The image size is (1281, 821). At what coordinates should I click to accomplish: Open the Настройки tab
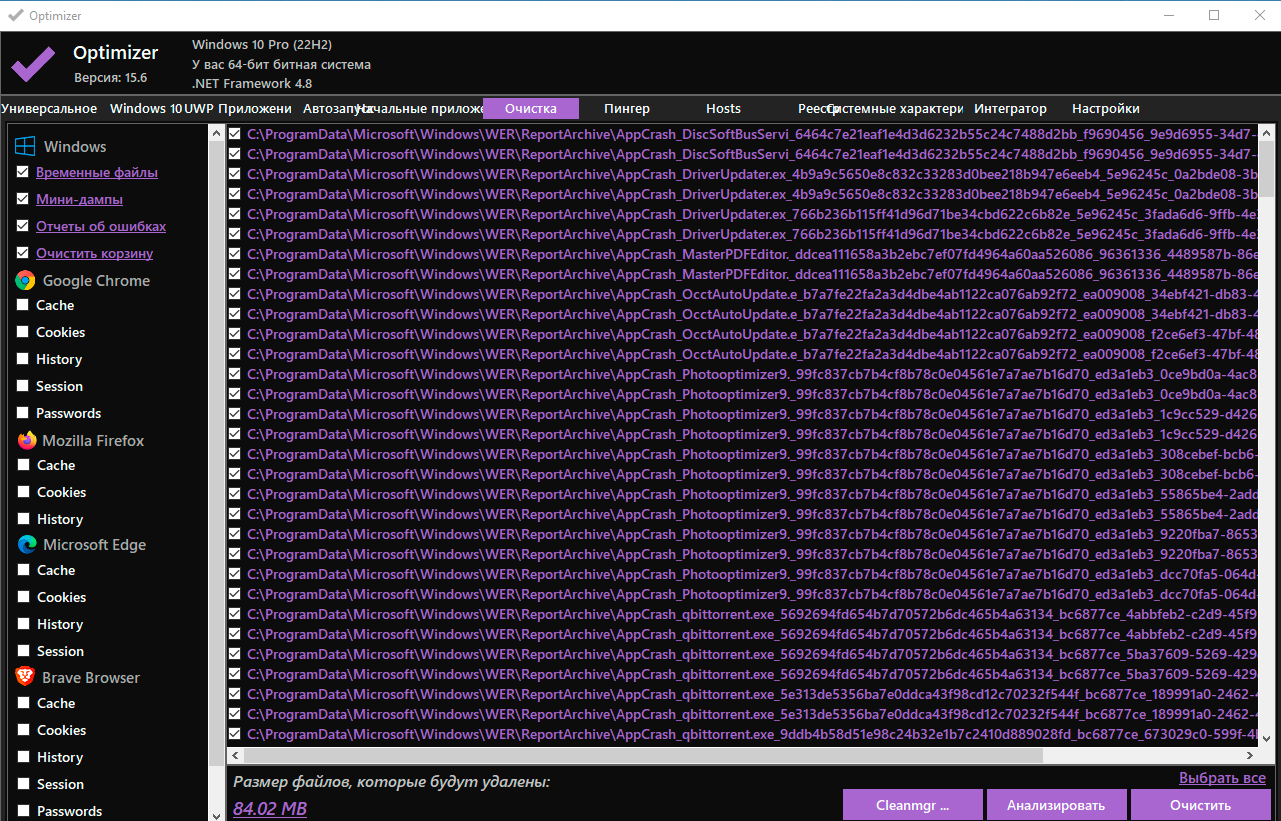1105,109
